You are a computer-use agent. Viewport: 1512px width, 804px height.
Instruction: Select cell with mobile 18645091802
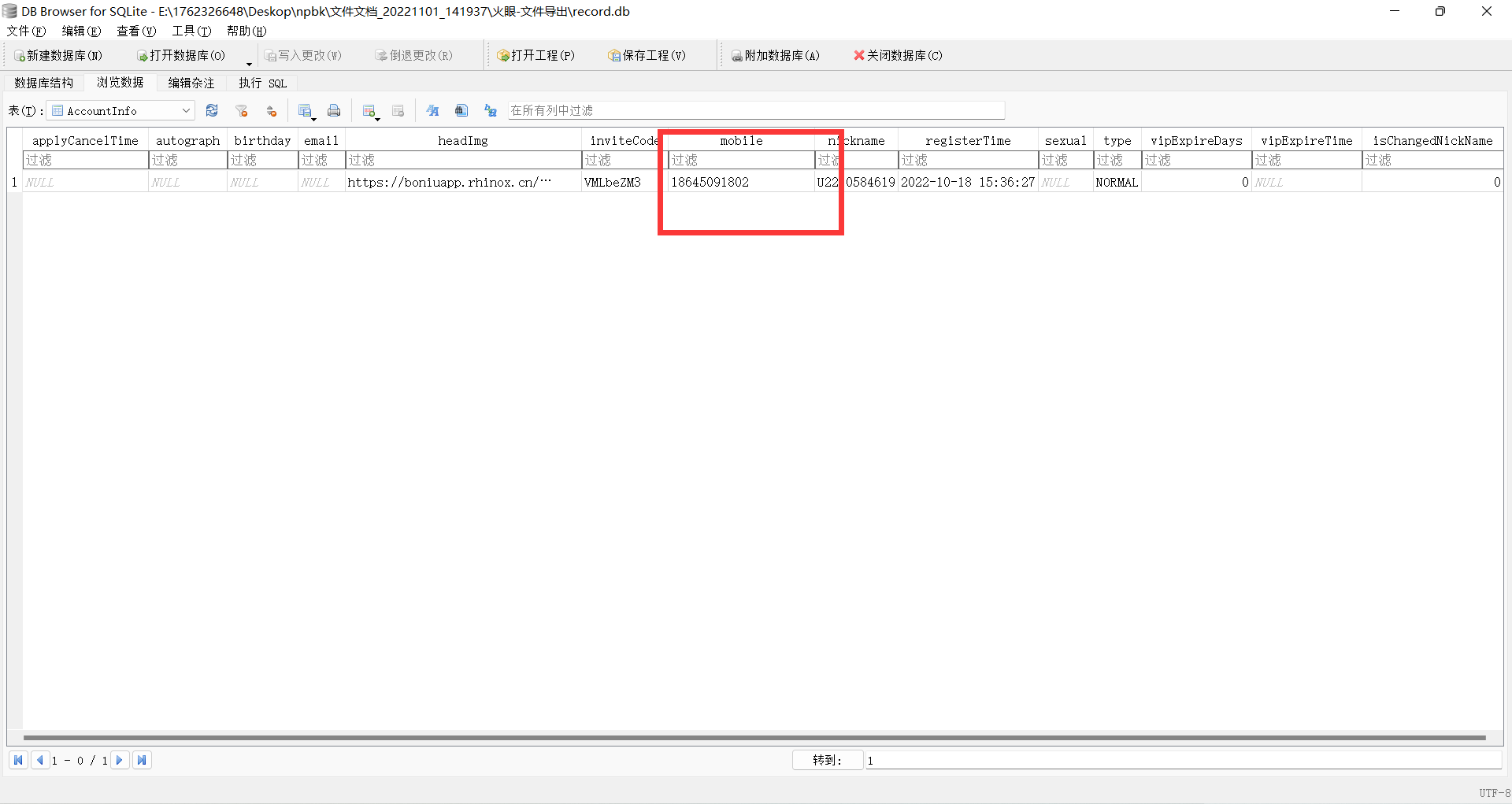pyautogui.click(x=741, y=182)
